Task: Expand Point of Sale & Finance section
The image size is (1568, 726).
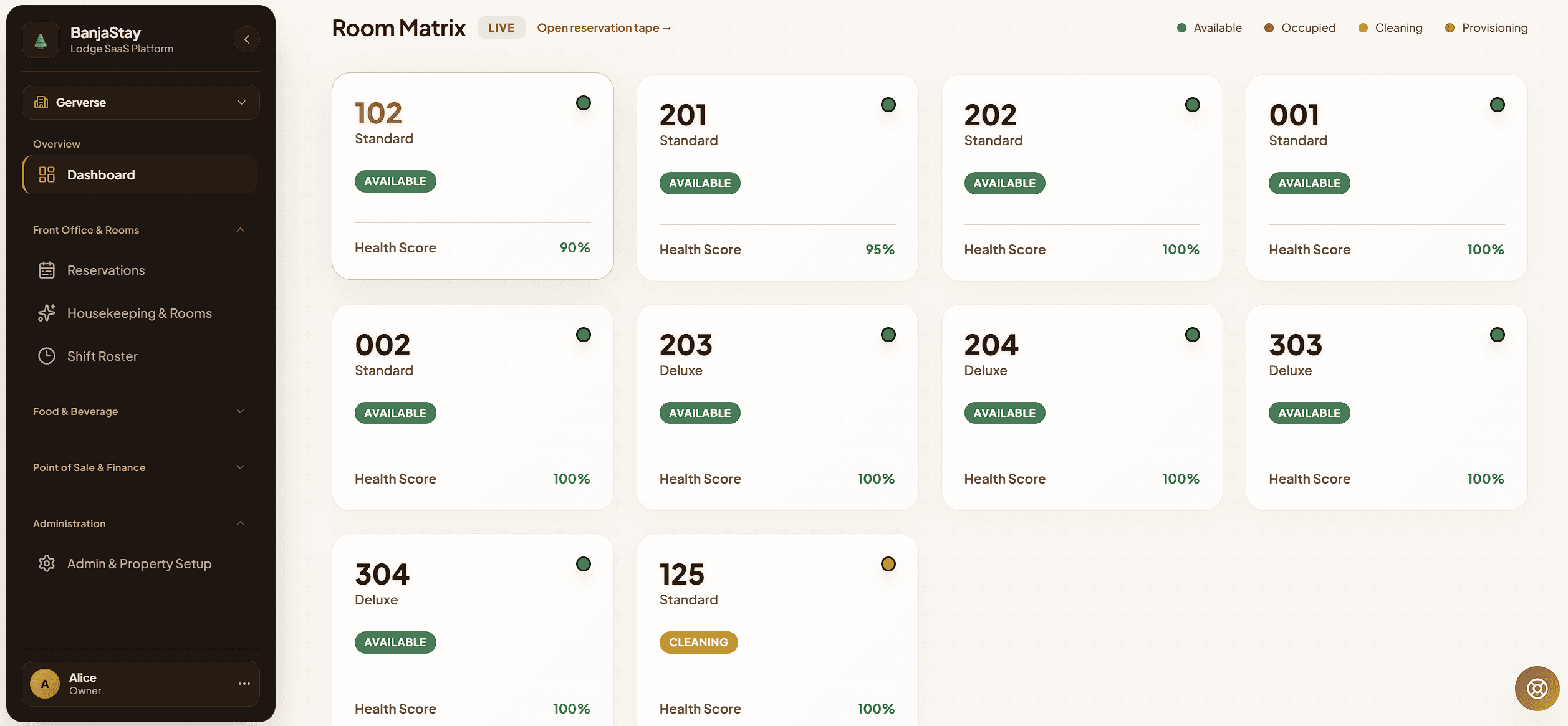Action: point(139,467)
